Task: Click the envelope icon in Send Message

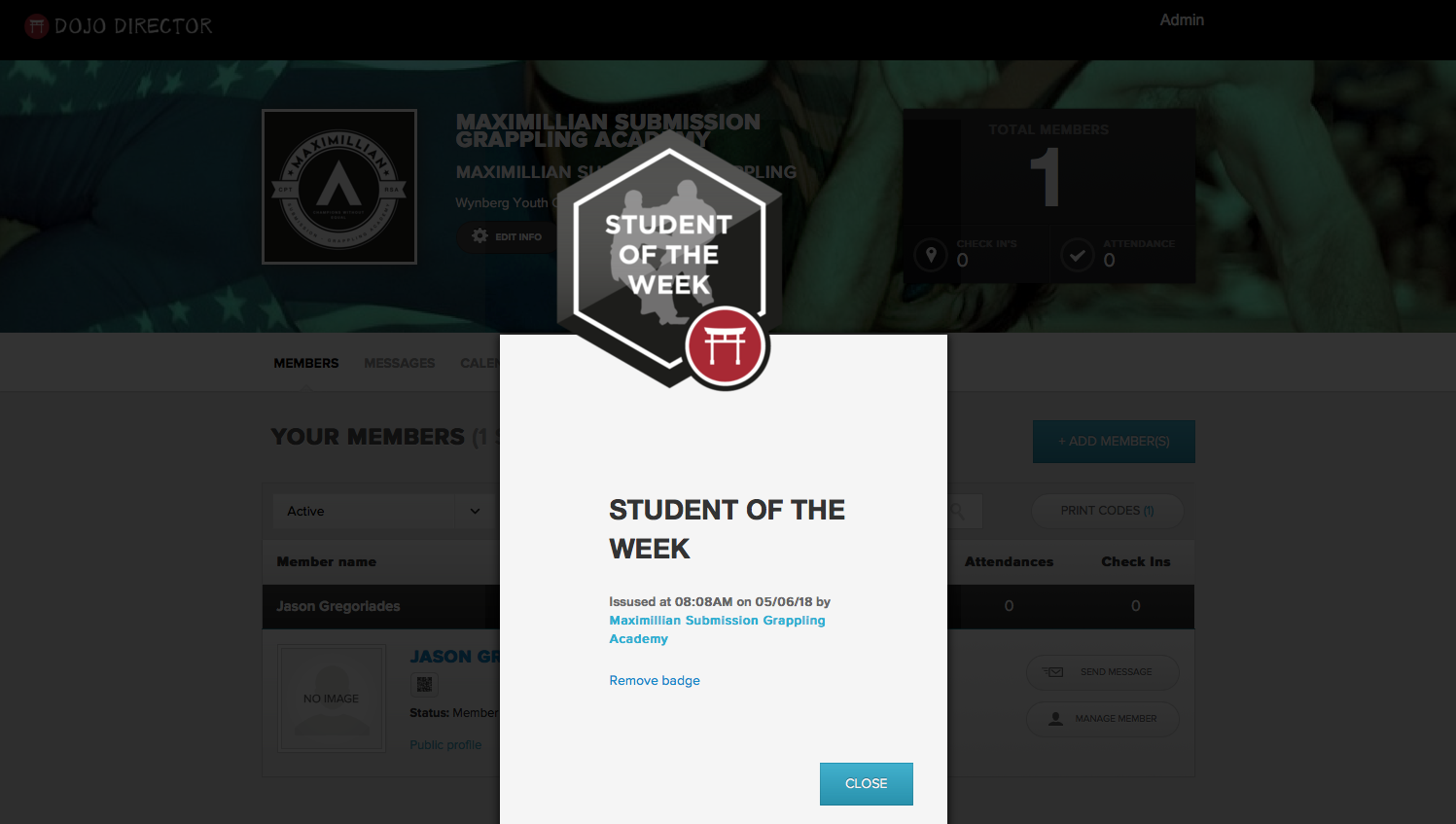Action: 1053,672
